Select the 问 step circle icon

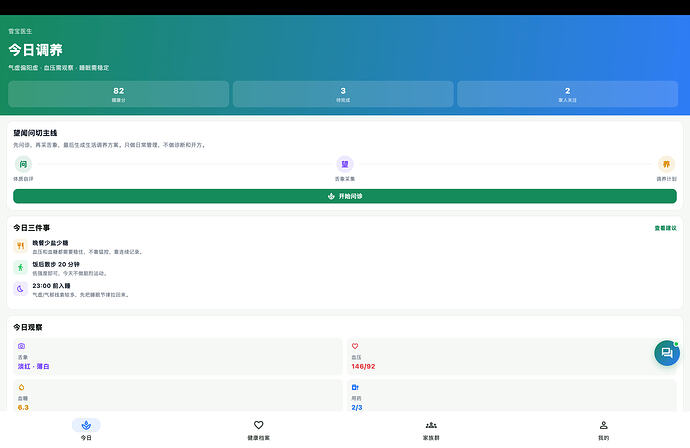(23, 164)
